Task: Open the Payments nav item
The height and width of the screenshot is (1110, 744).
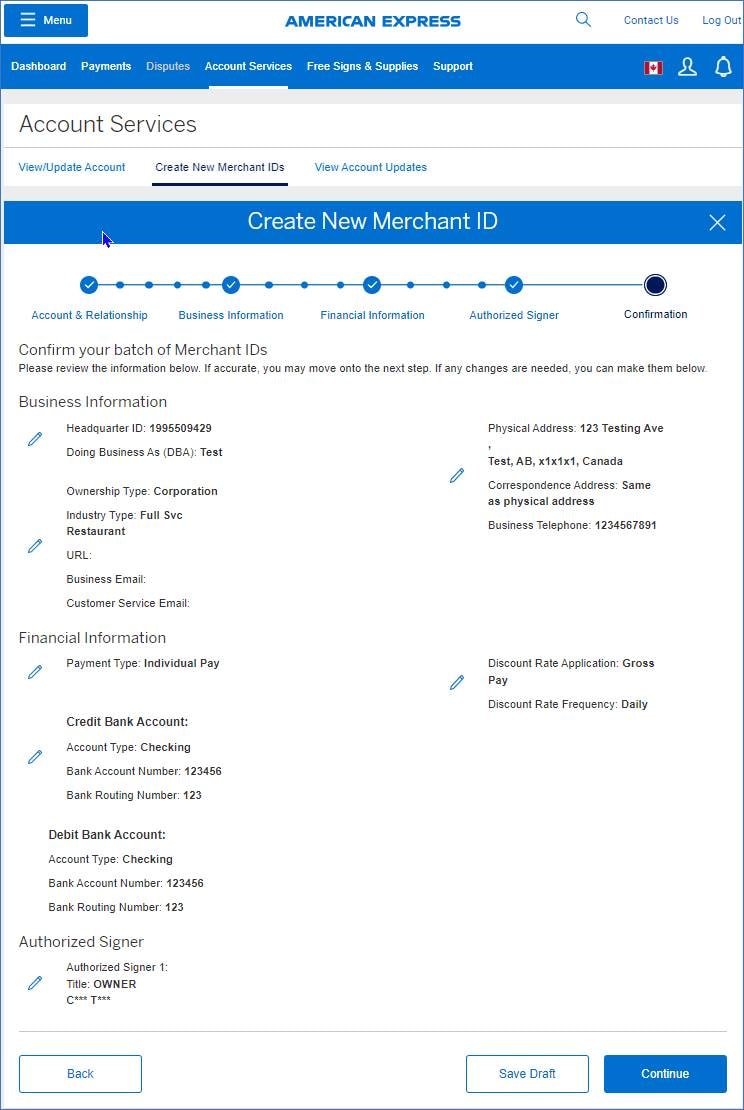Action: (106, 67)
